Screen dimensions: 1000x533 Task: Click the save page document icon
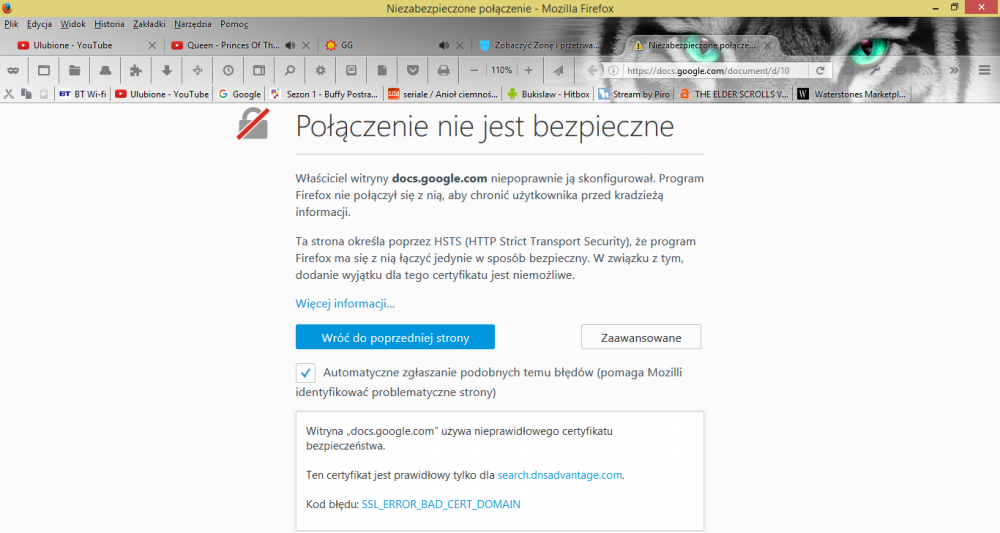[x=382, y=71]
